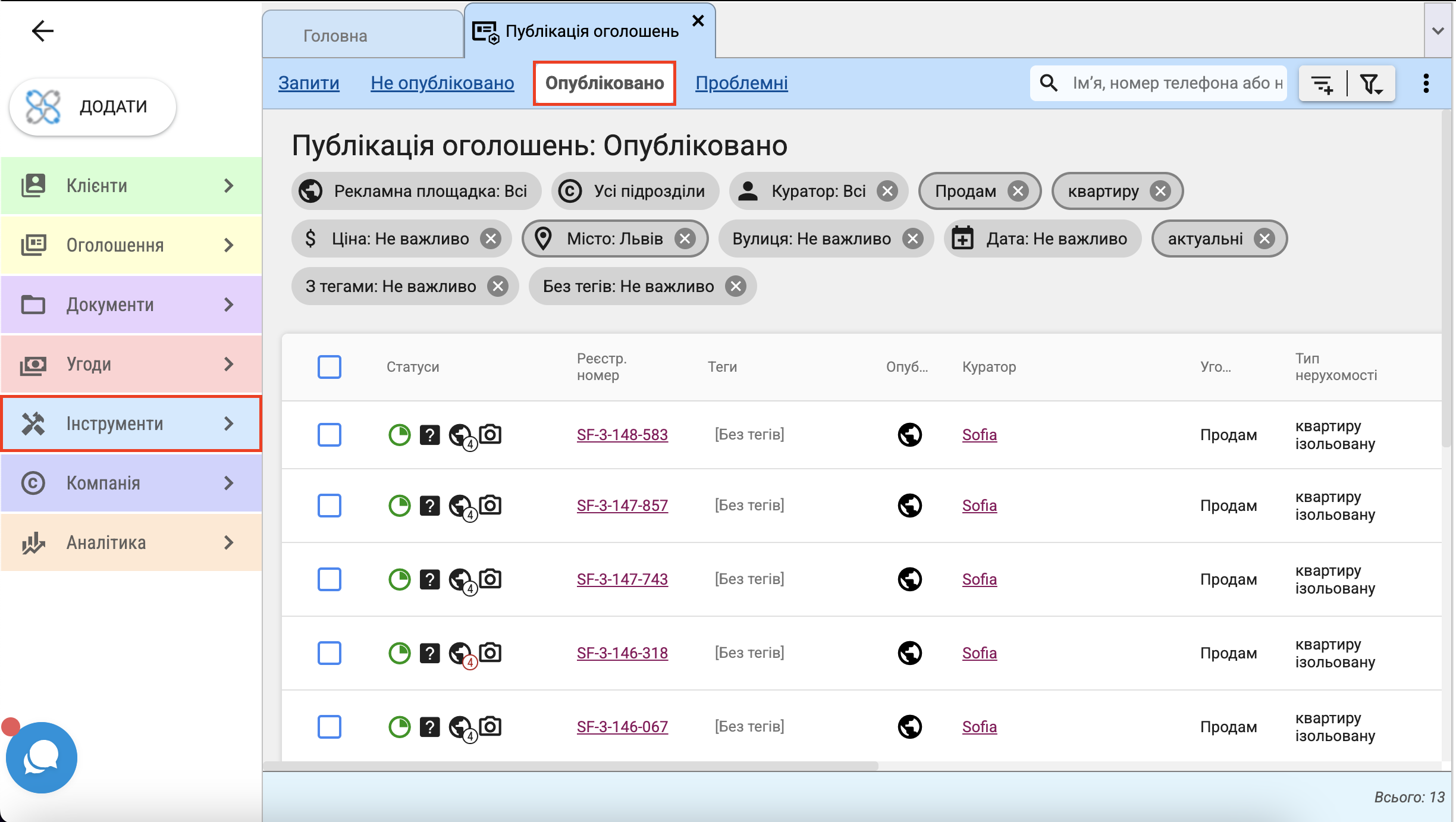The width and height of the screenshot is (1456, 822).
Task: Click published globe icon in SF-3-148-583 row
Action: click(910, 435)
